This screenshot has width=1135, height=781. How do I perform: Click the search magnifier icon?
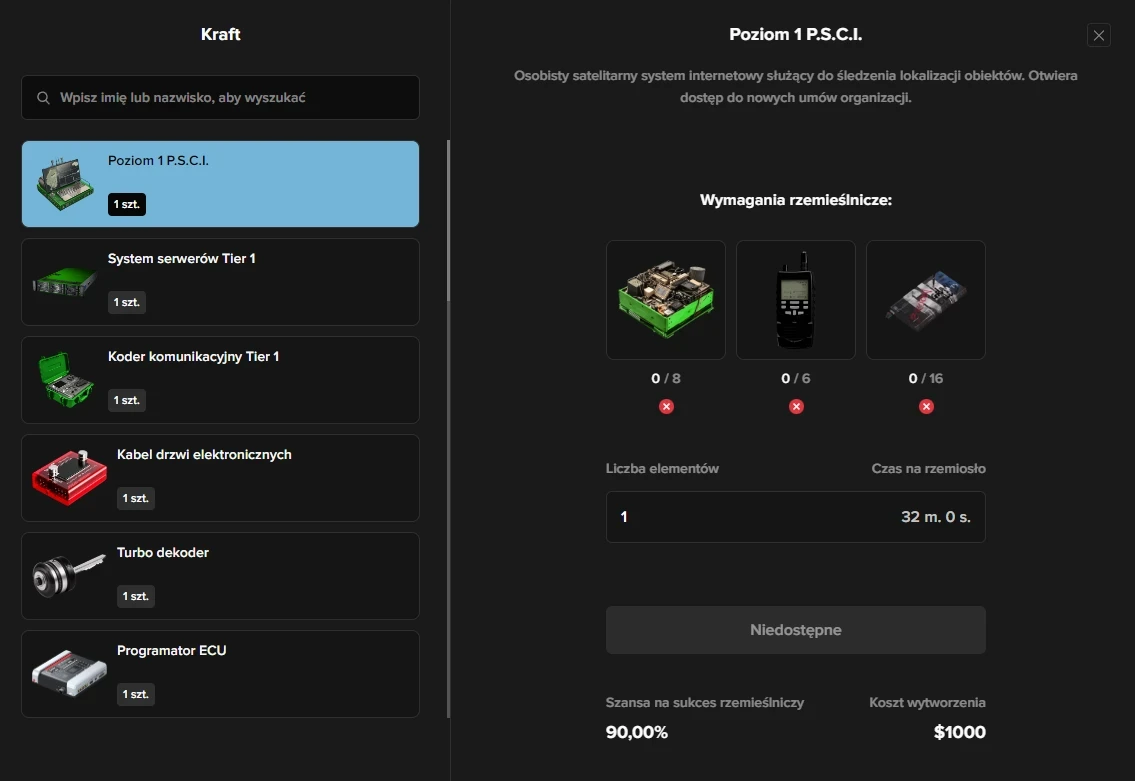tap(43, 98)
